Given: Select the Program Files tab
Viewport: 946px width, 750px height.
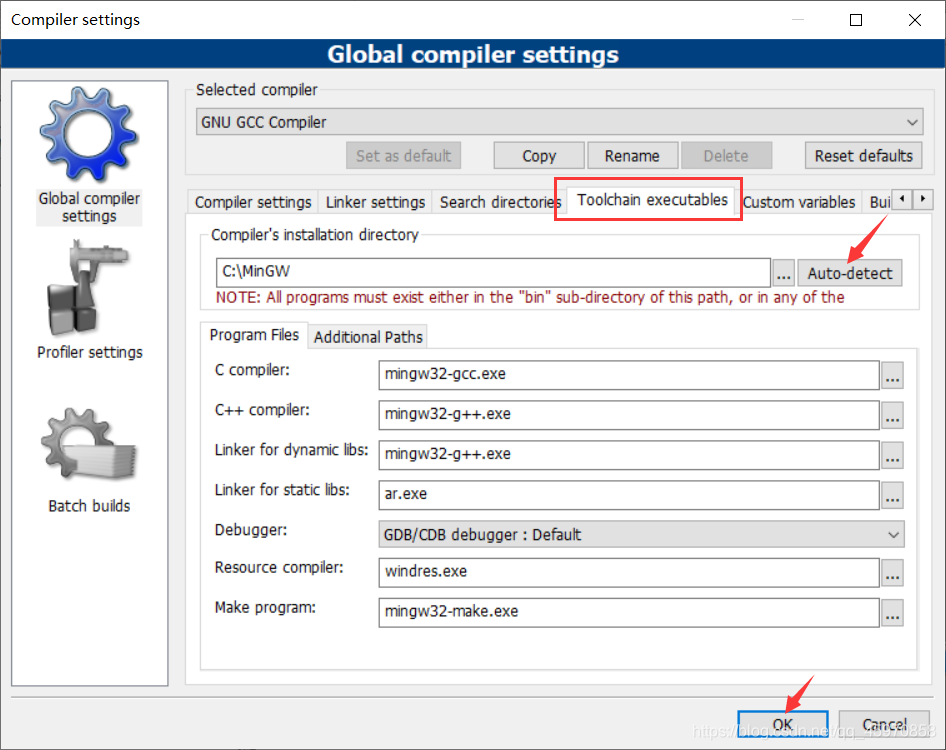Looking at the screenshot, I should click(254, 335).
